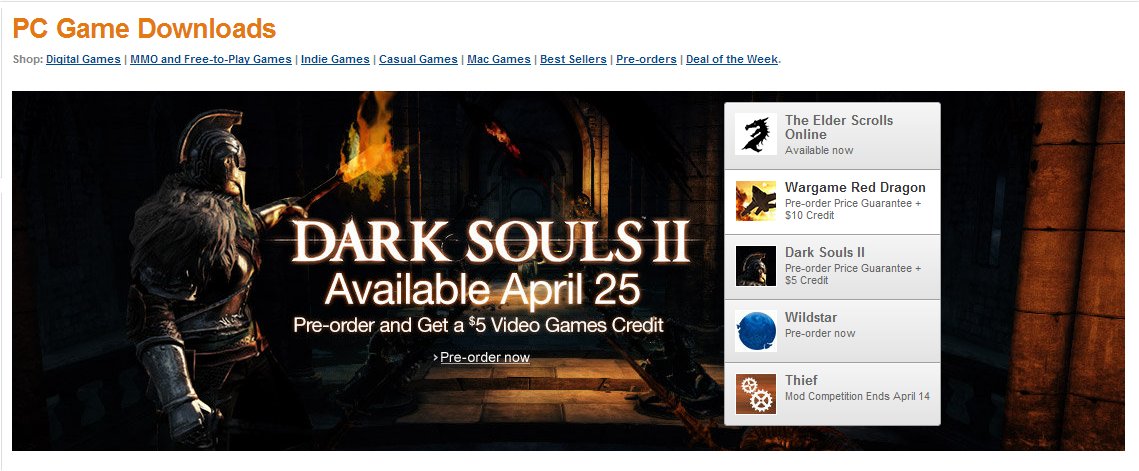Go to Indie Games

335,60
